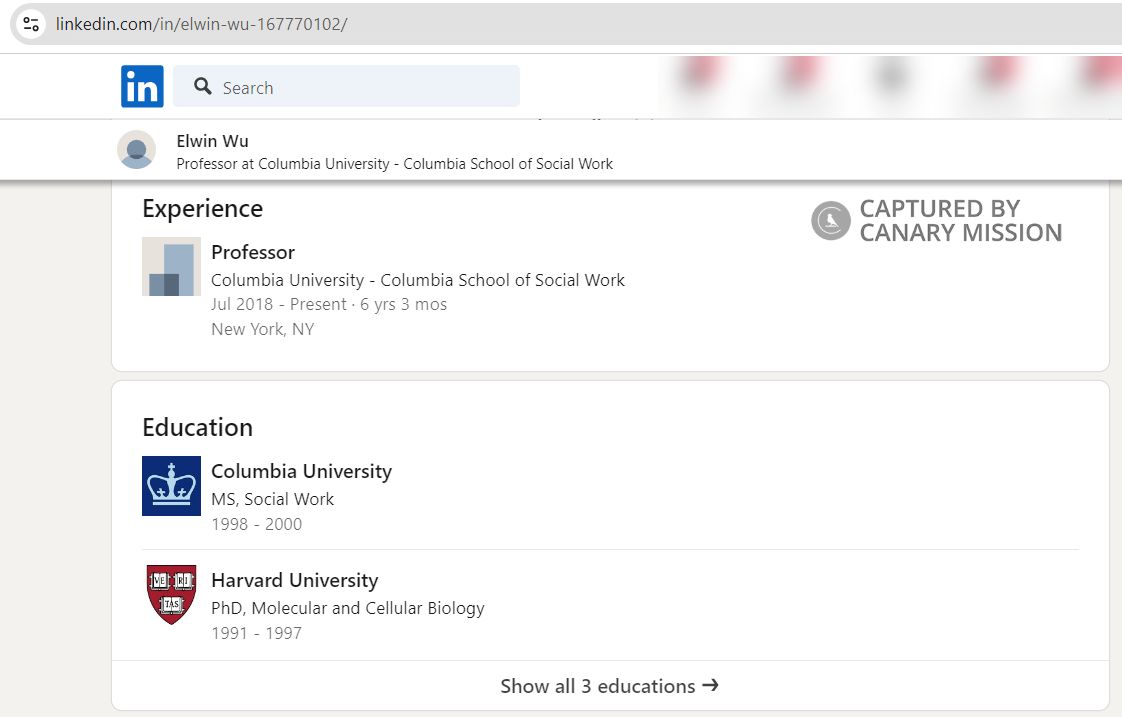Click the search magnifier icon

click(203, 87)
